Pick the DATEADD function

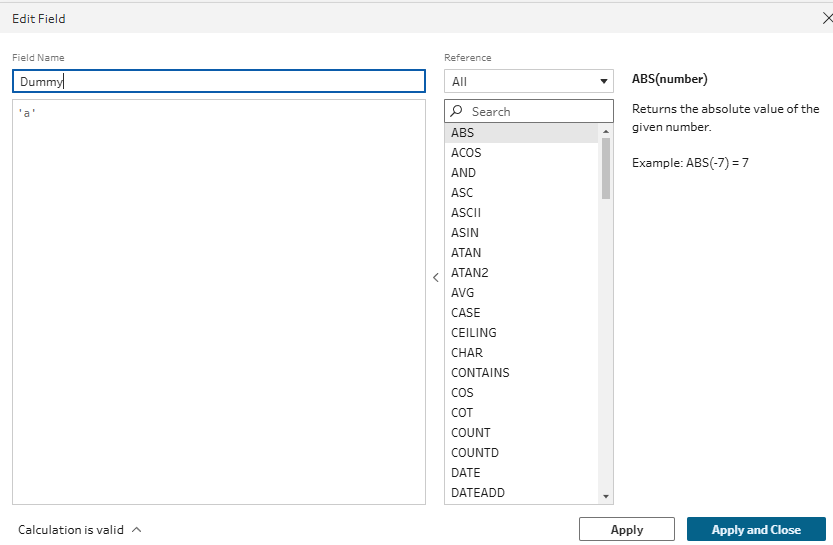[476, 493]
